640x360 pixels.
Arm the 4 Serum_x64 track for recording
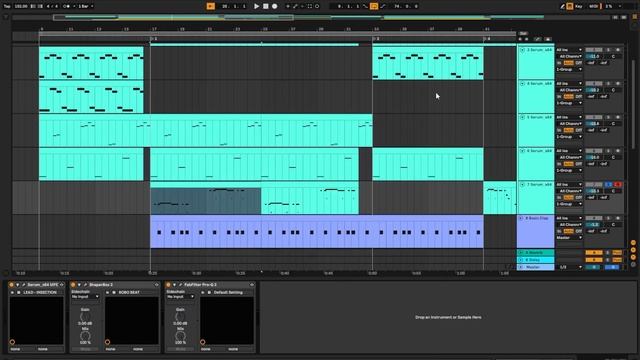618,83
